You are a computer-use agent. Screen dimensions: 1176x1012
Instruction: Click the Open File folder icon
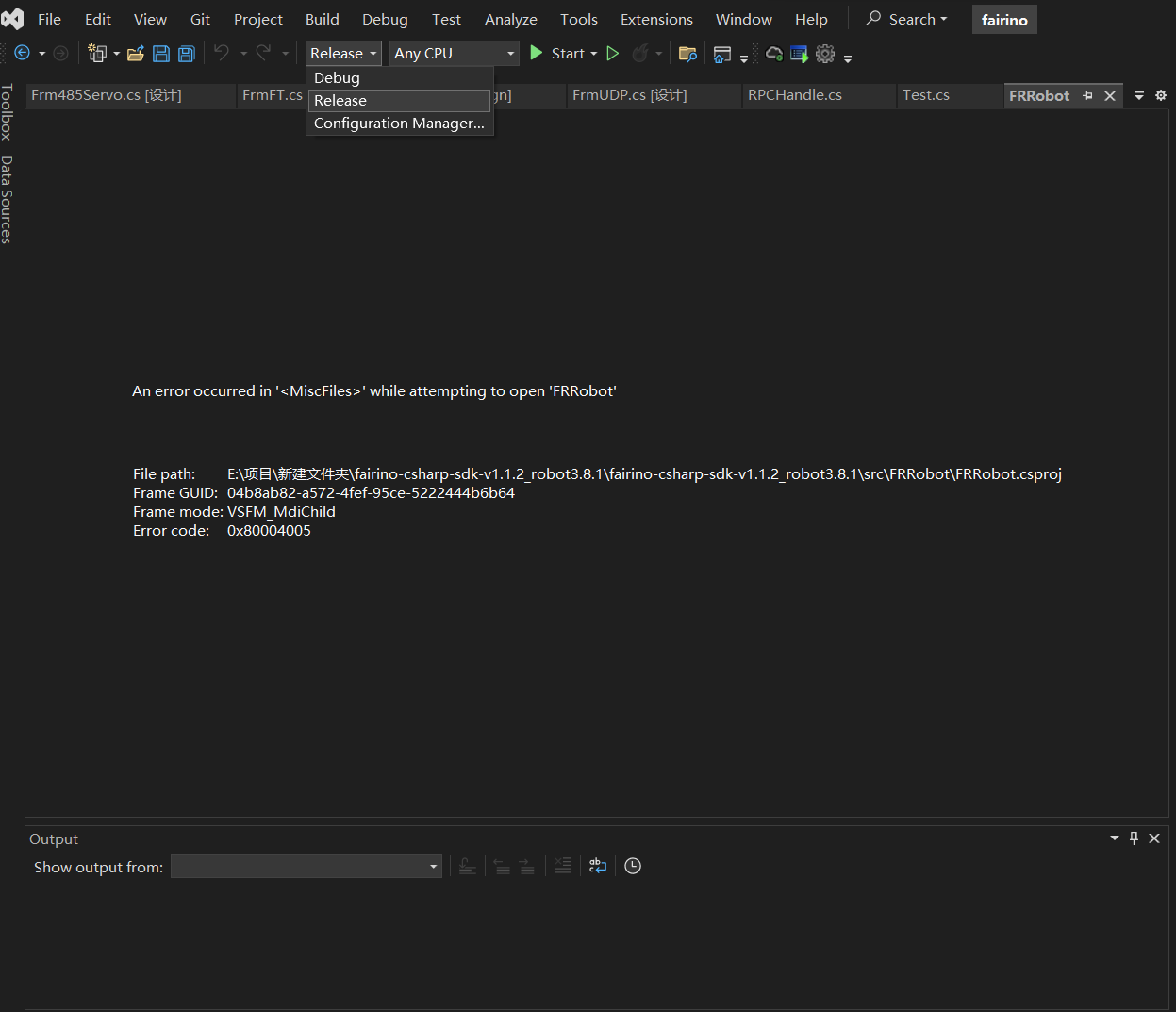(x=136, y=54)
